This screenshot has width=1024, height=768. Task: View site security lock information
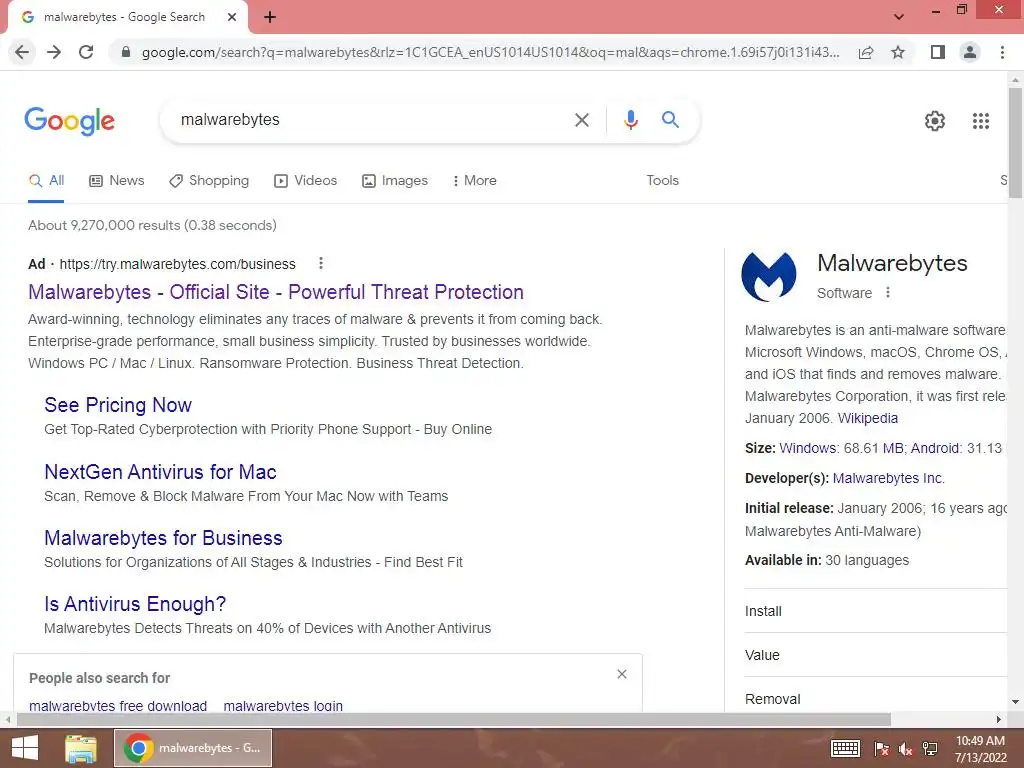(126, 52)
